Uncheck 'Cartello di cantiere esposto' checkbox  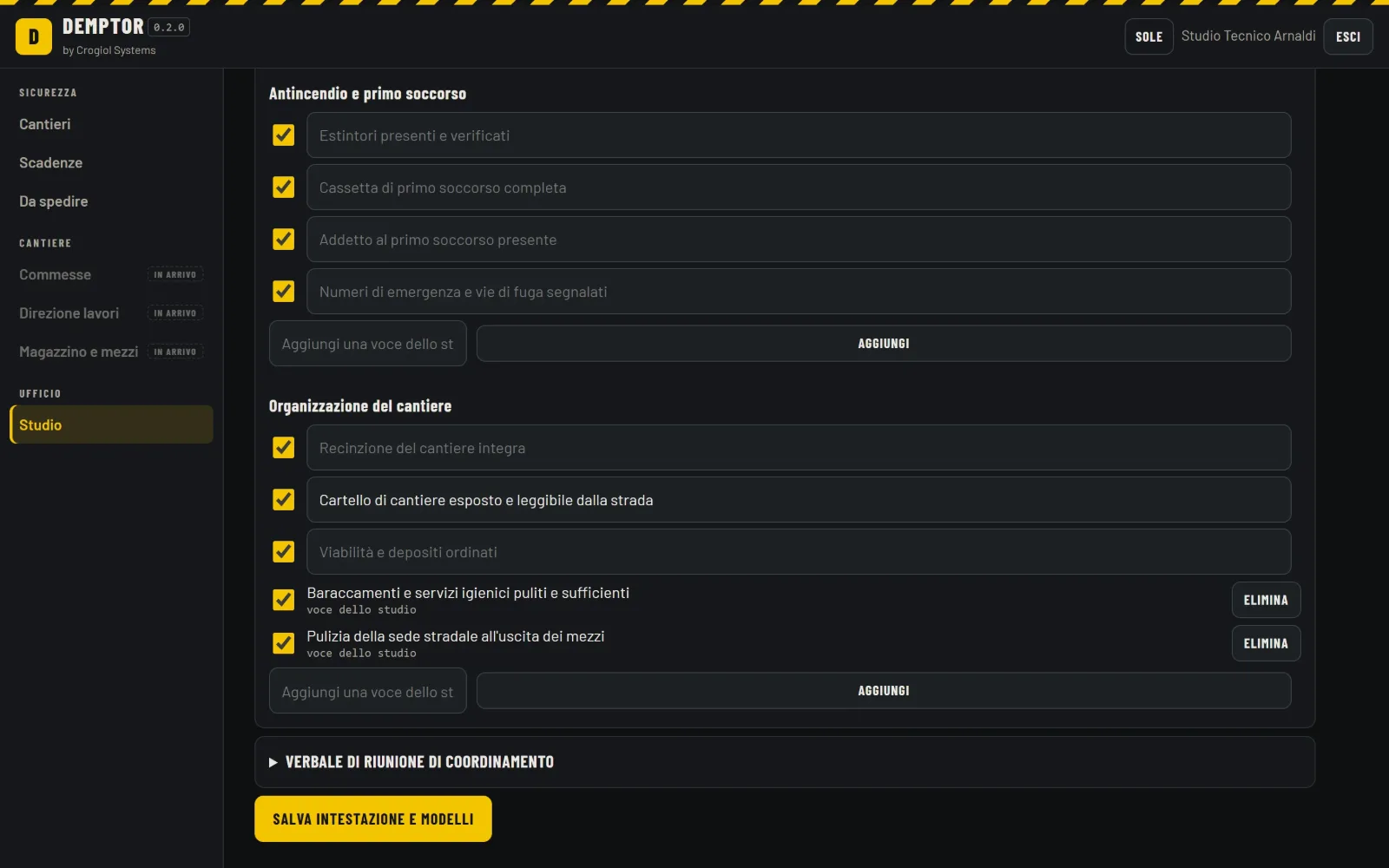click(x=283, y=500)
